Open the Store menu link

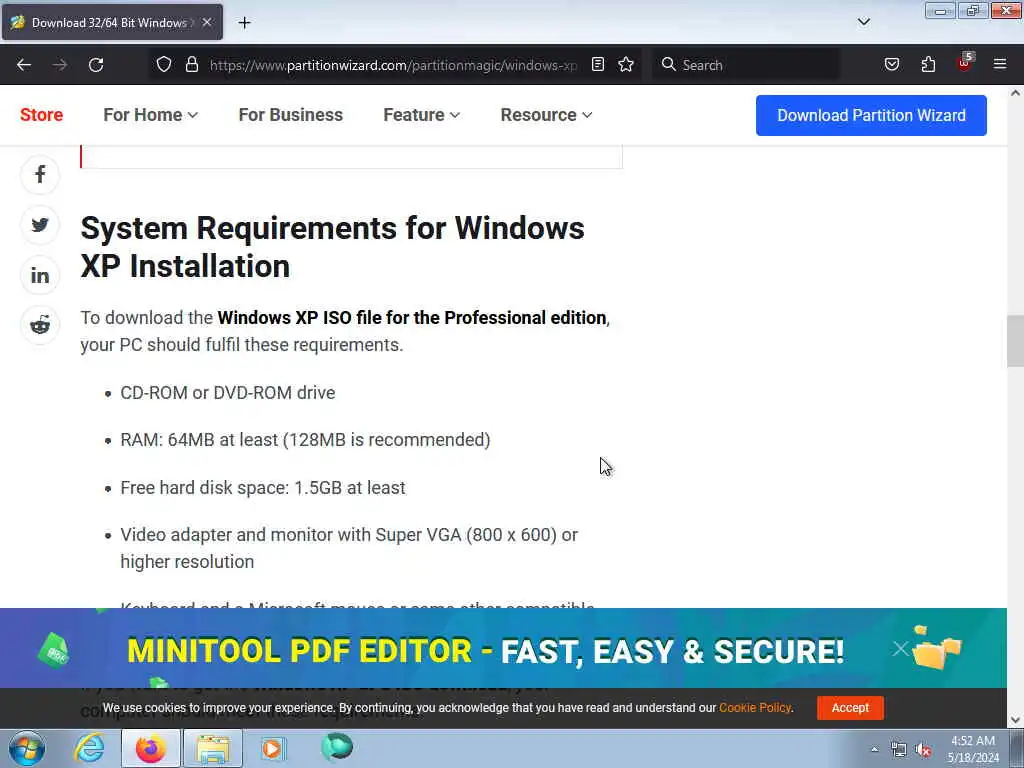click(41, 115)
